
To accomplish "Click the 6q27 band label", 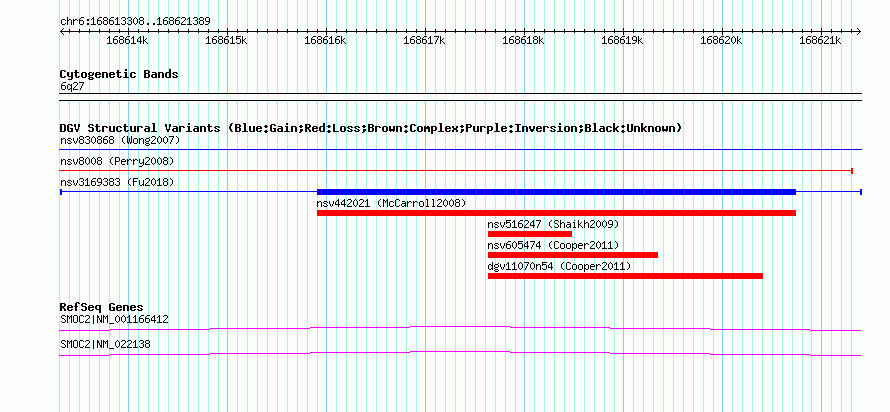I will (x=72, y=87).
